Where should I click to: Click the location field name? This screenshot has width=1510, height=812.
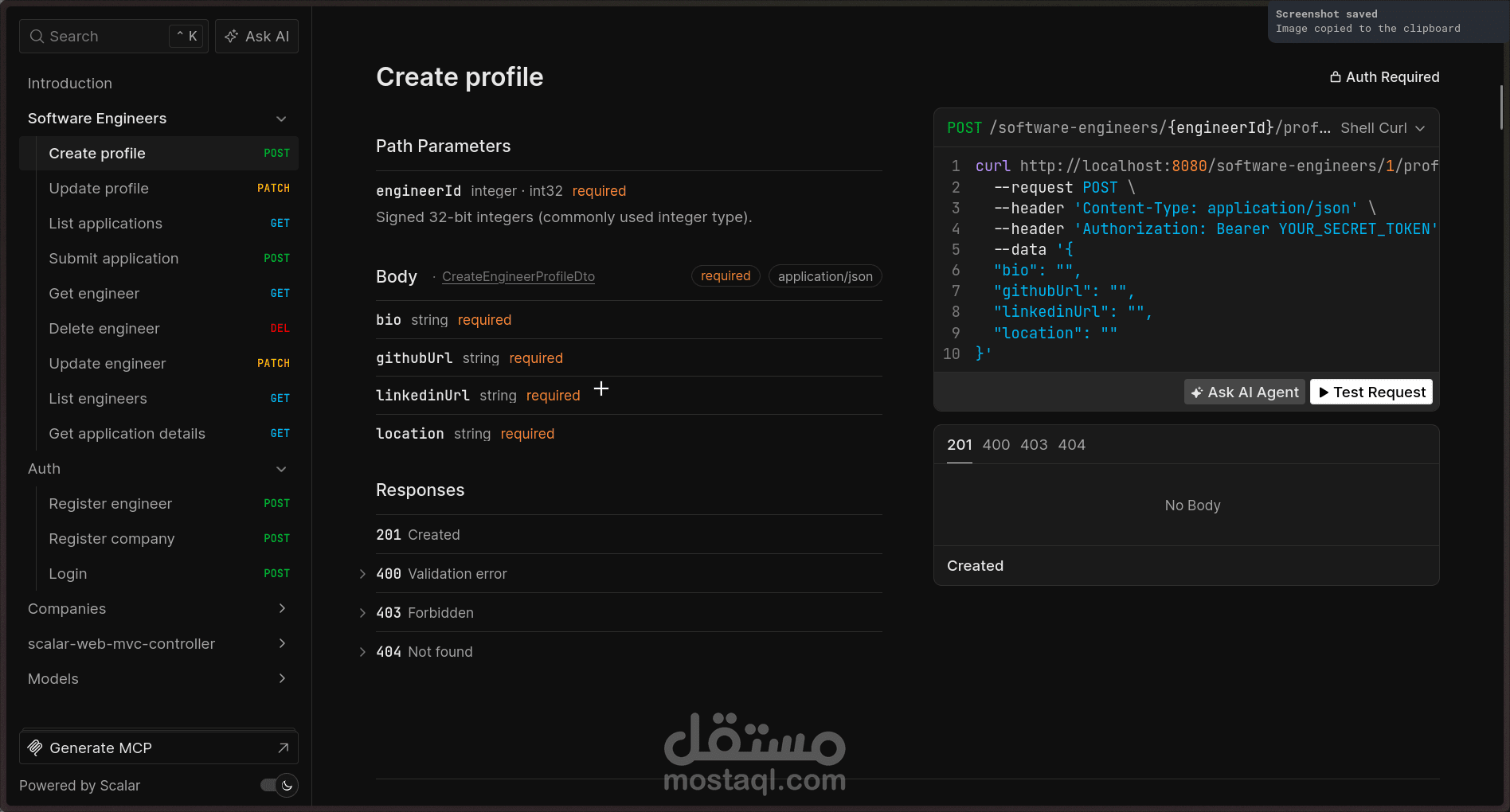[x=410, y=434]
